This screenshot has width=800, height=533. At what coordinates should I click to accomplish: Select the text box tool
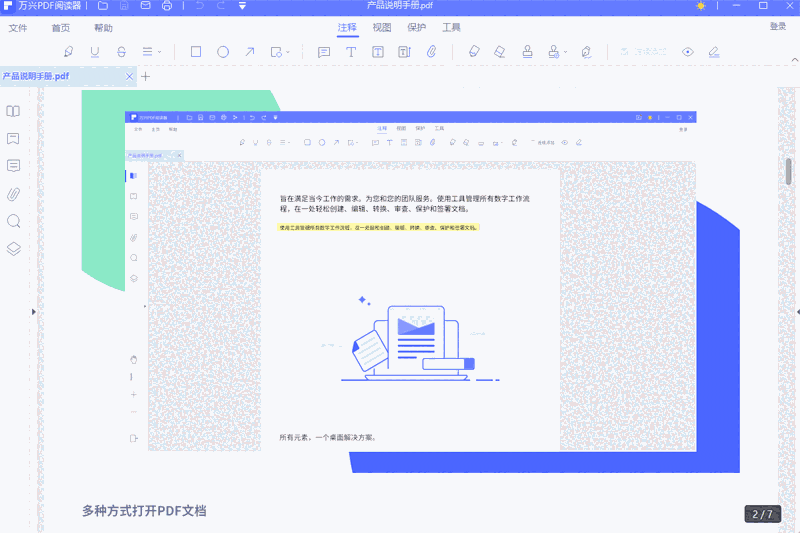pyautogui.click(x=378, y=52)
